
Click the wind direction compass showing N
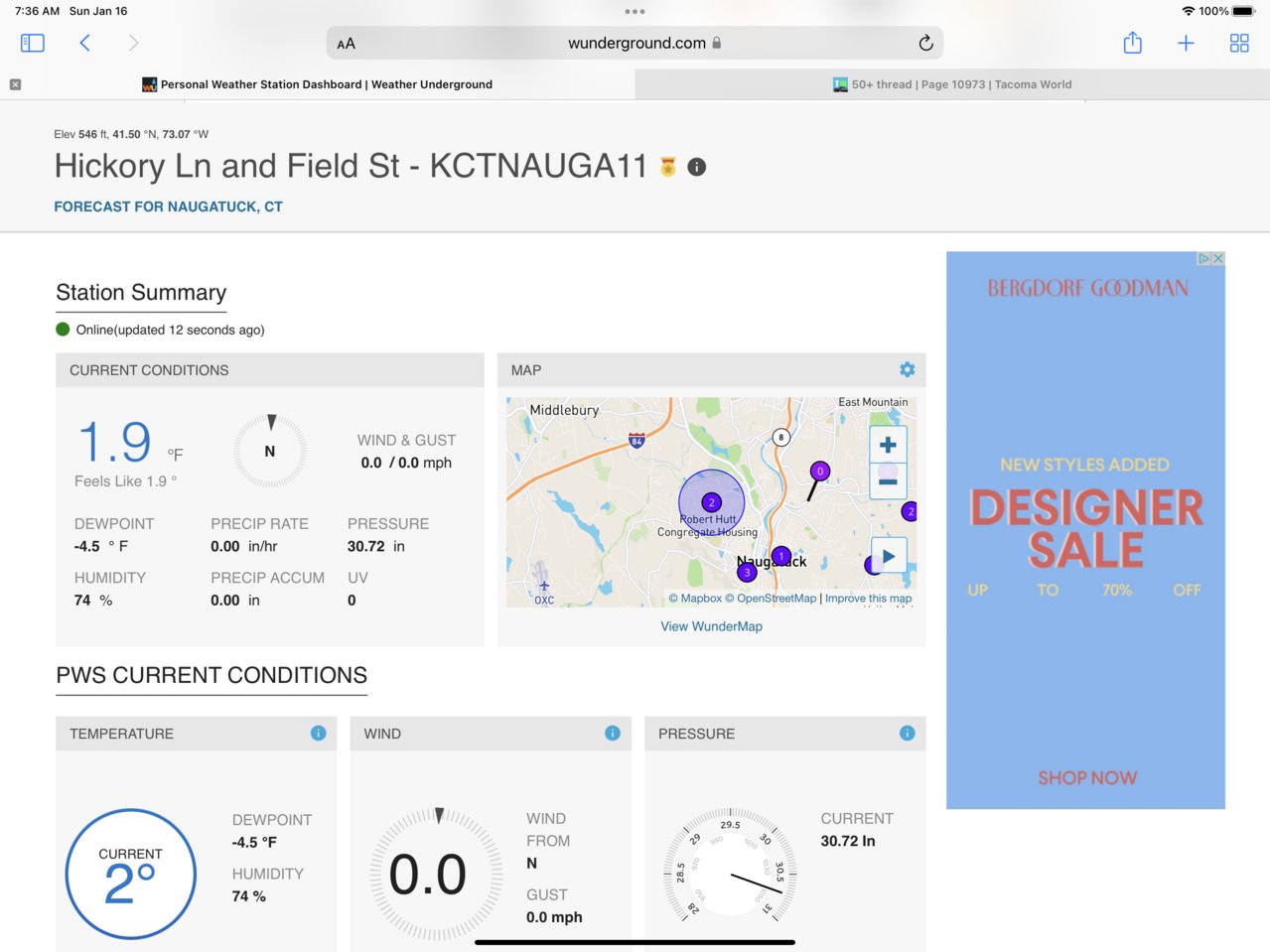270,451
